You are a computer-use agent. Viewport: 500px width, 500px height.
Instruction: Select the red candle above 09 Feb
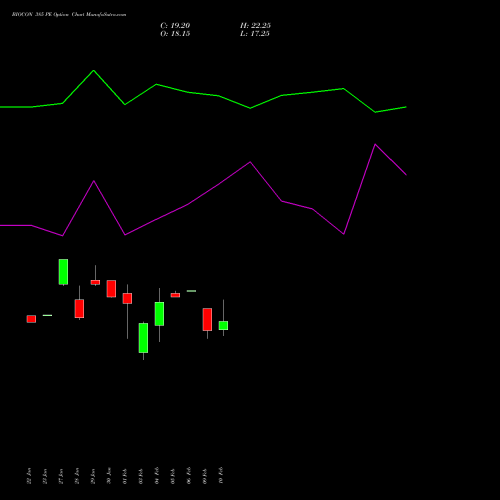click(207, 319)
